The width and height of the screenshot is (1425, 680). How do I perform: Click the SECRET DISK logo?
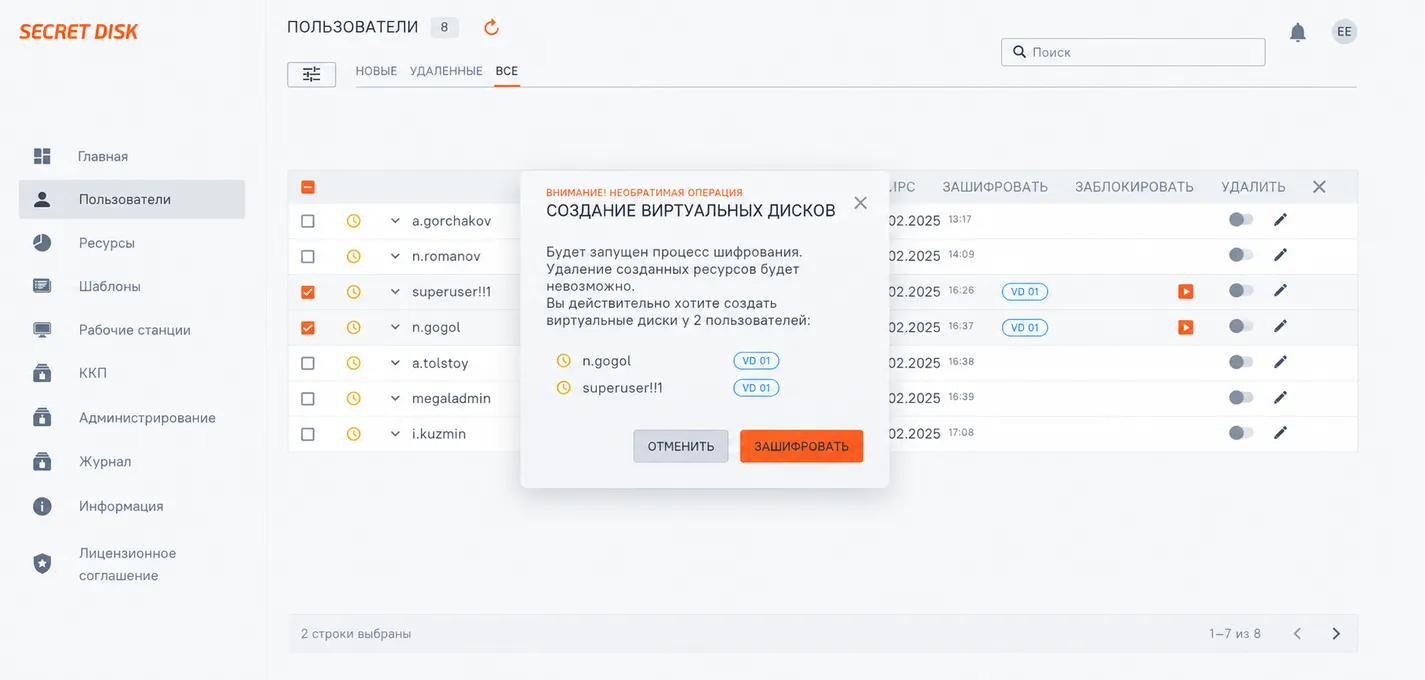tap(79, 32)
